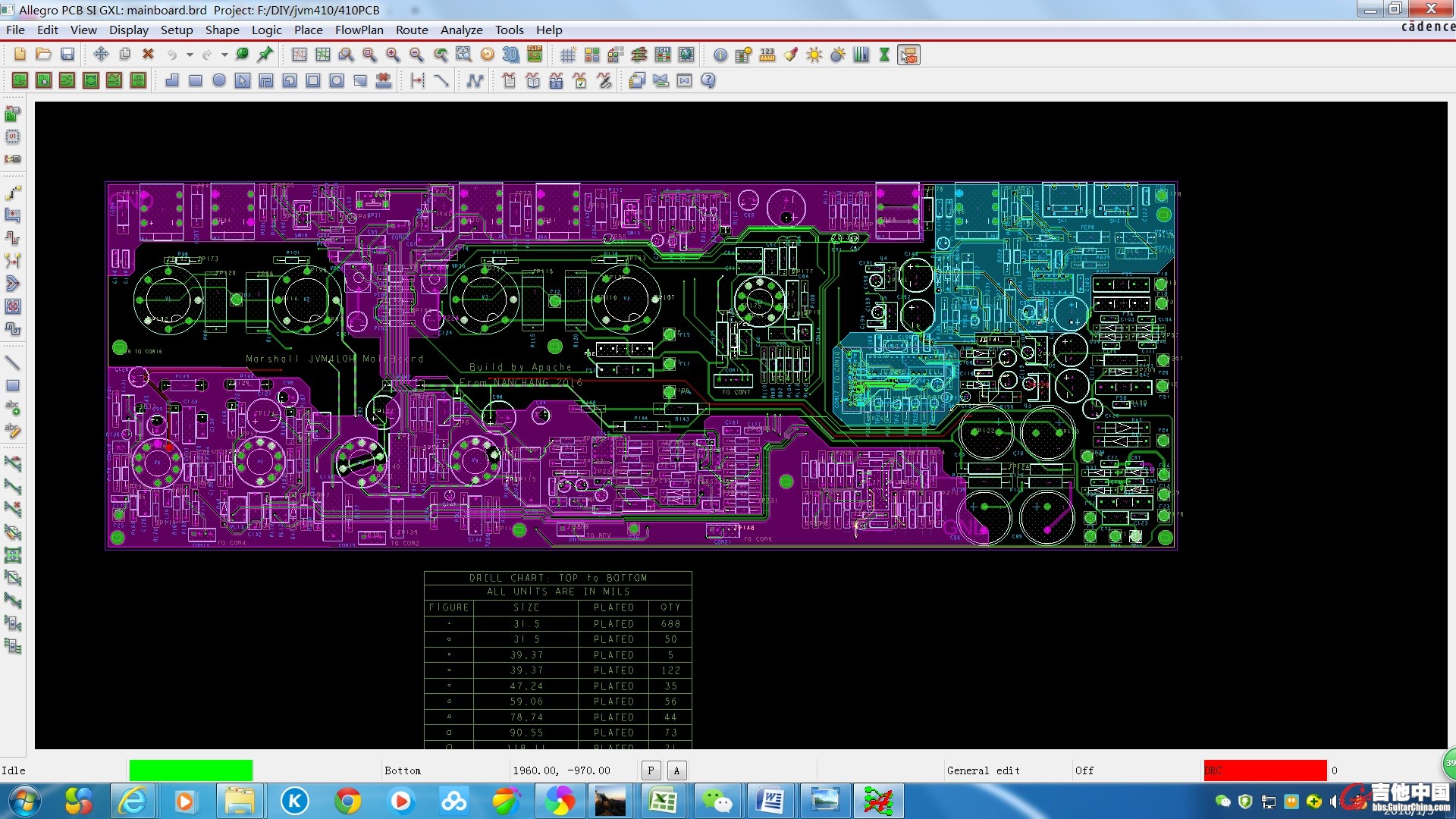Expand the Redo history dropdown arrow

click(224, 55)
